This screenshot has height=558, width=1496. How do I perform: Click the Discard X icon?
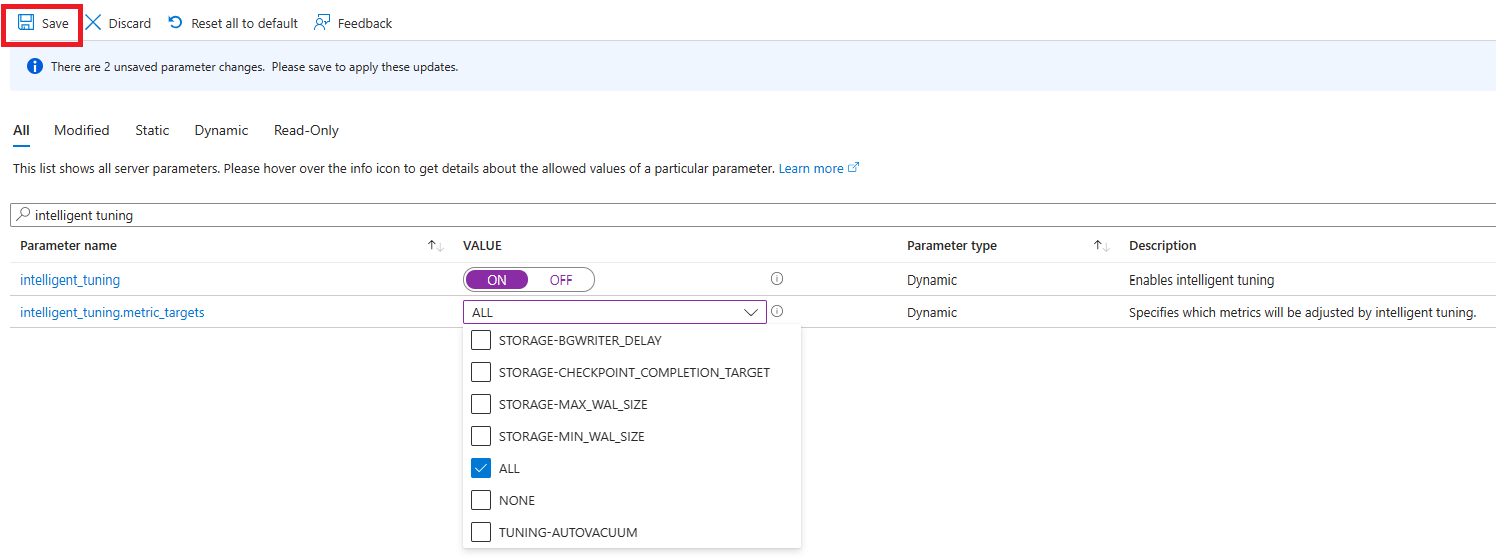click(x=93, y=23)
